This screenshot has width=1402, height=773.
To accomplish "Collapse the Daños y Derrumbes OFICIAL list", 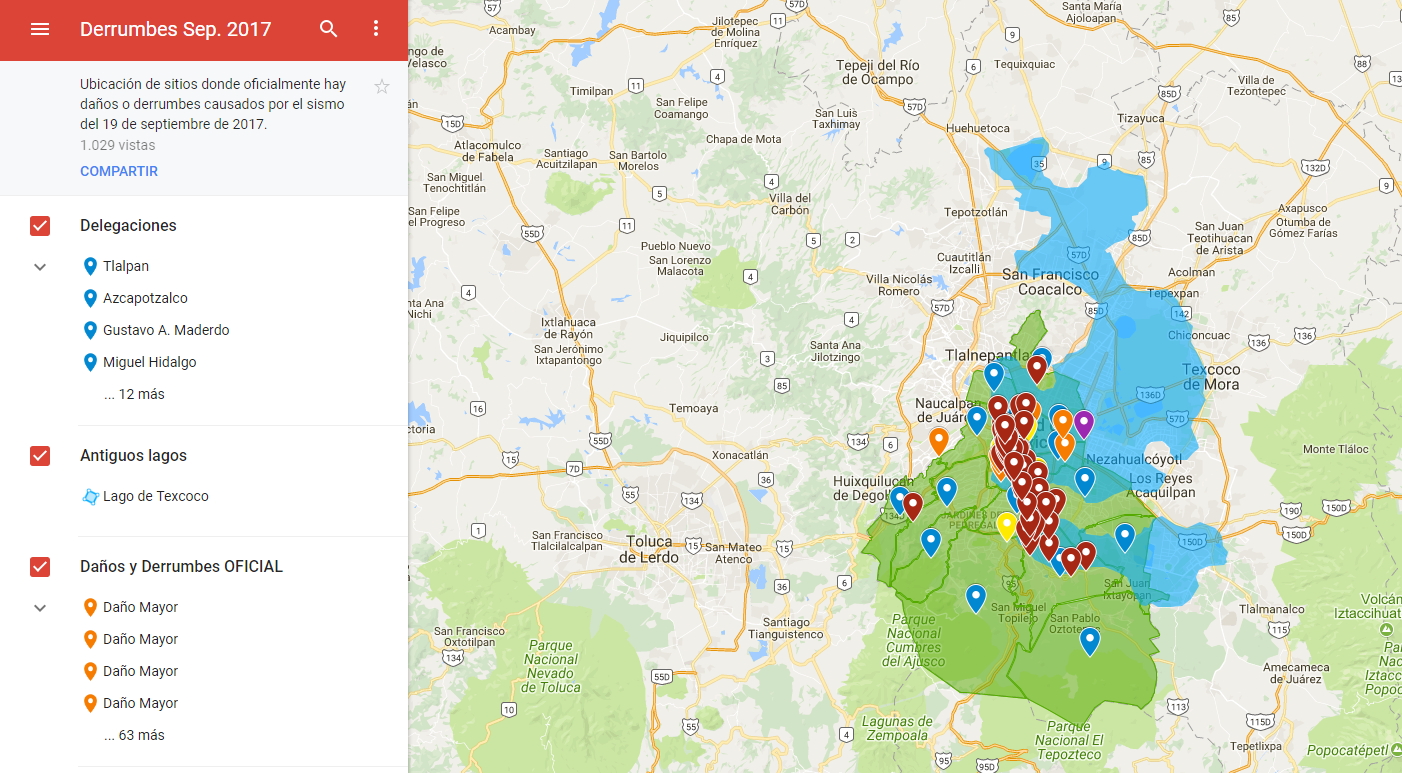I will (39, 607).
